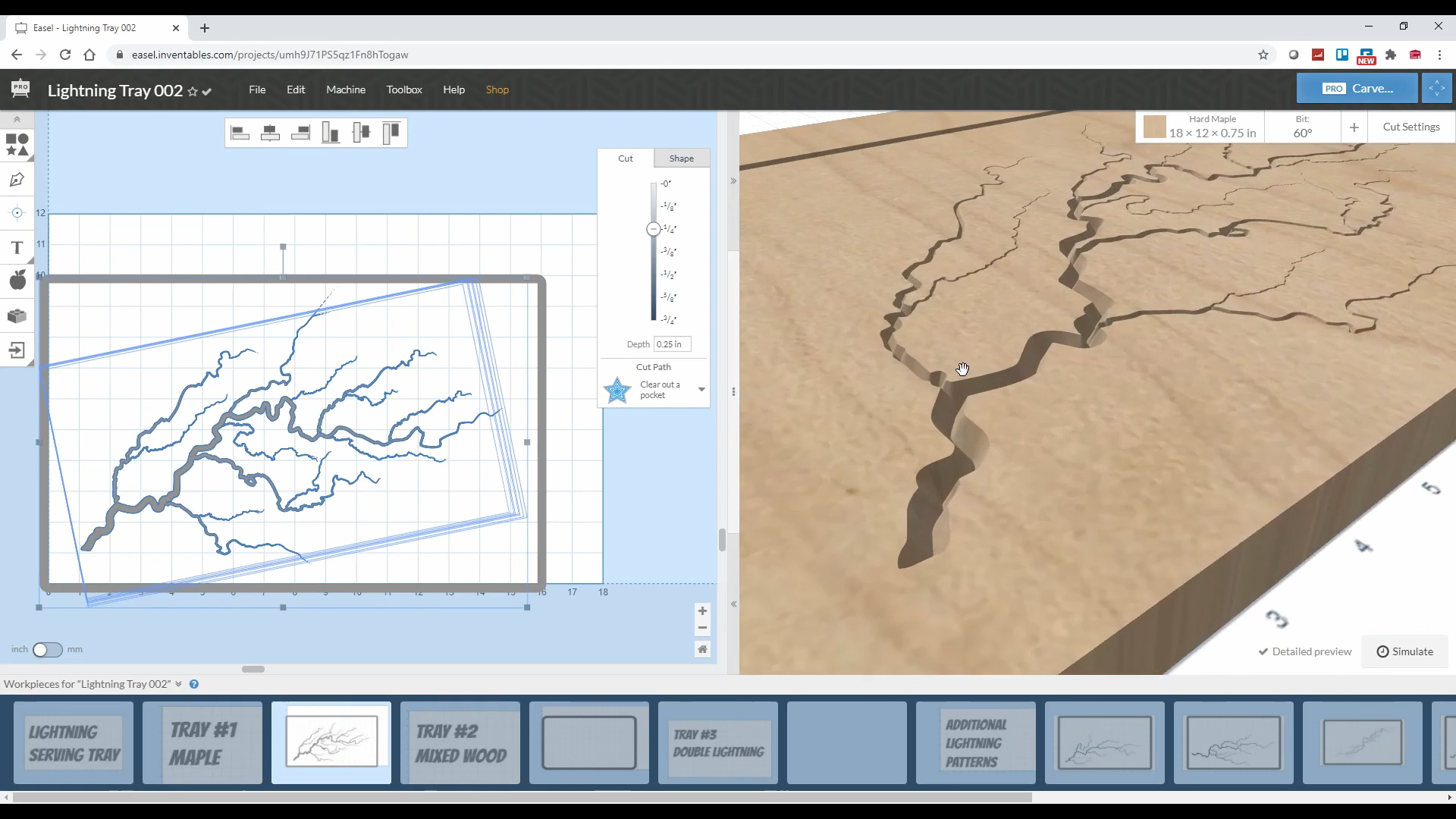The width and height of the screenshot is (1456, 819).
Task: Open the Apps brick icon
Action: [17, 315]
